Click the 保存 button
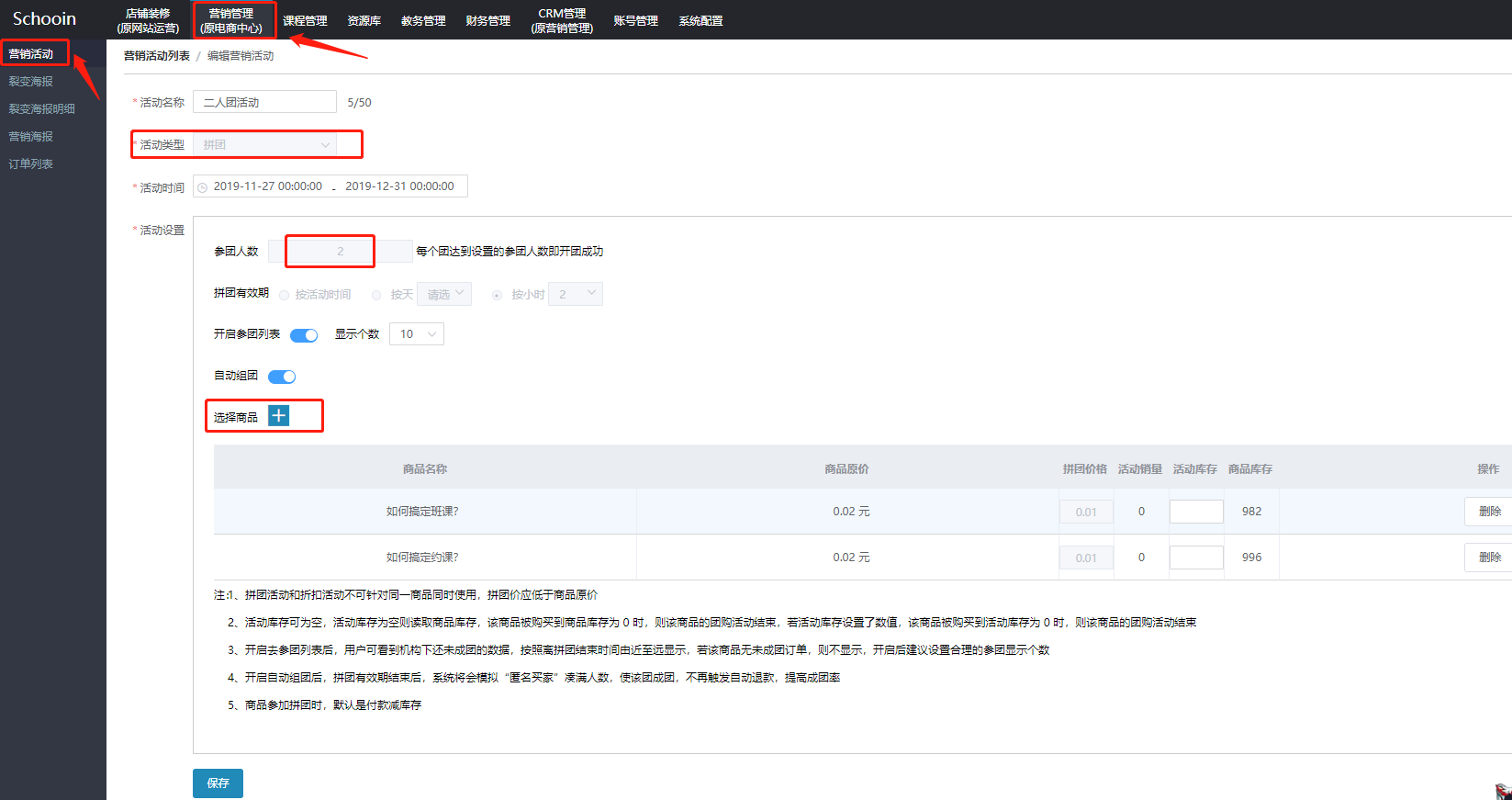The height and width of the screenshot is (800, 1512). tap(218, 783)
